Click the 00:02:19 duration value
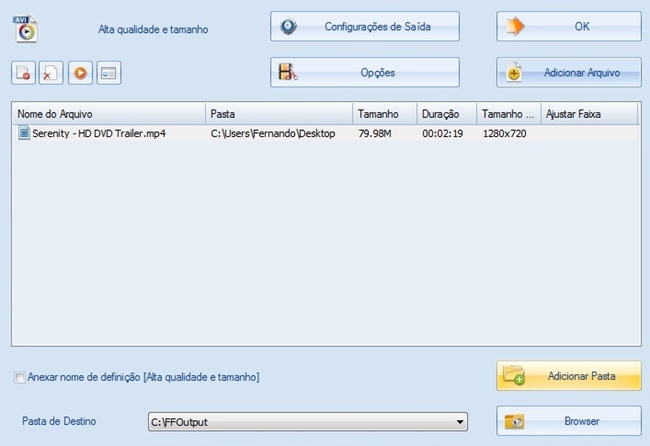Image resolution: width=650 pixels, height=446 pixels. click(x=442, y=133)
